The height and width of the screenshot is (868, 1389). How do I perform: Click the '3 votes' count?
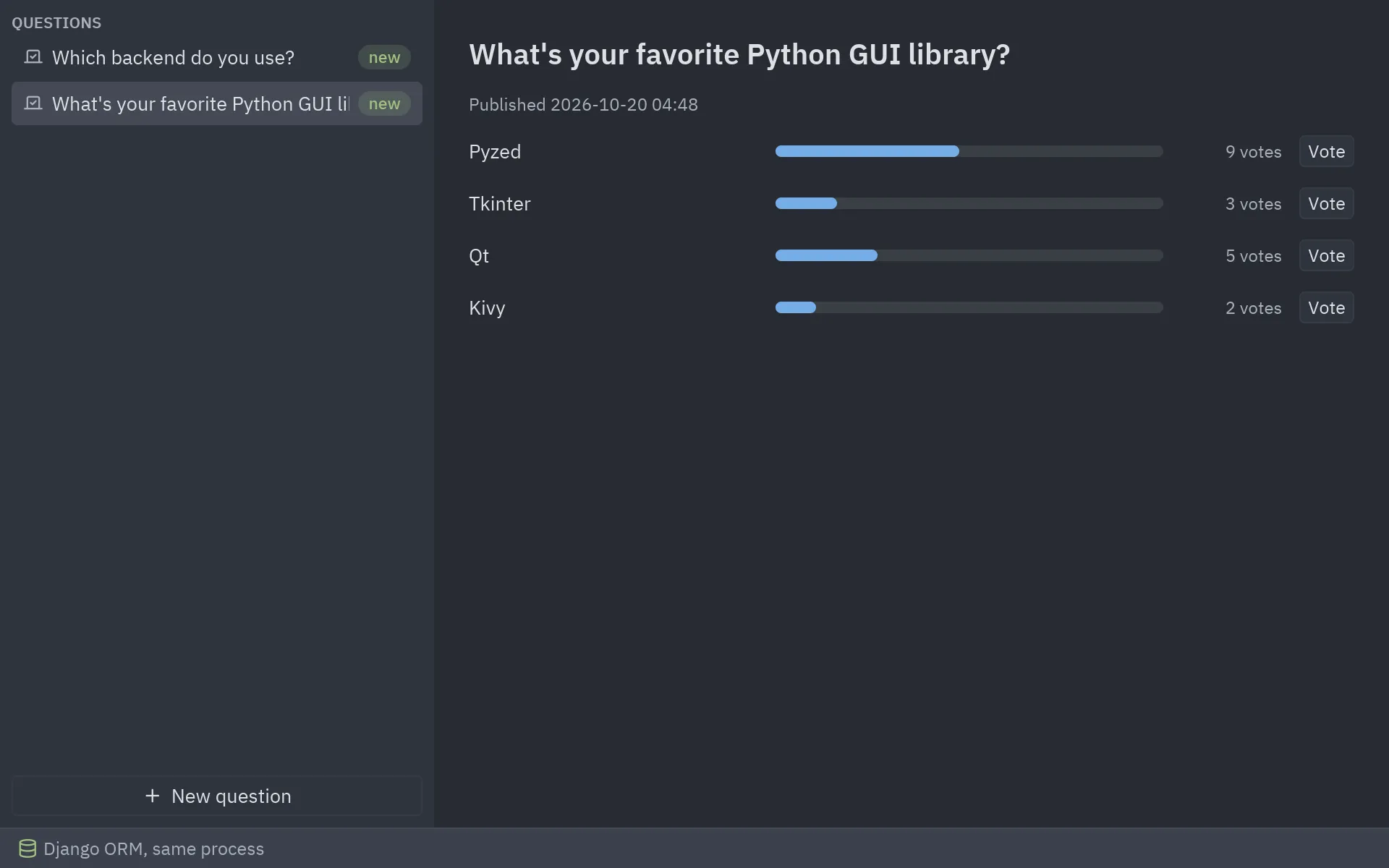[1253, 204]
